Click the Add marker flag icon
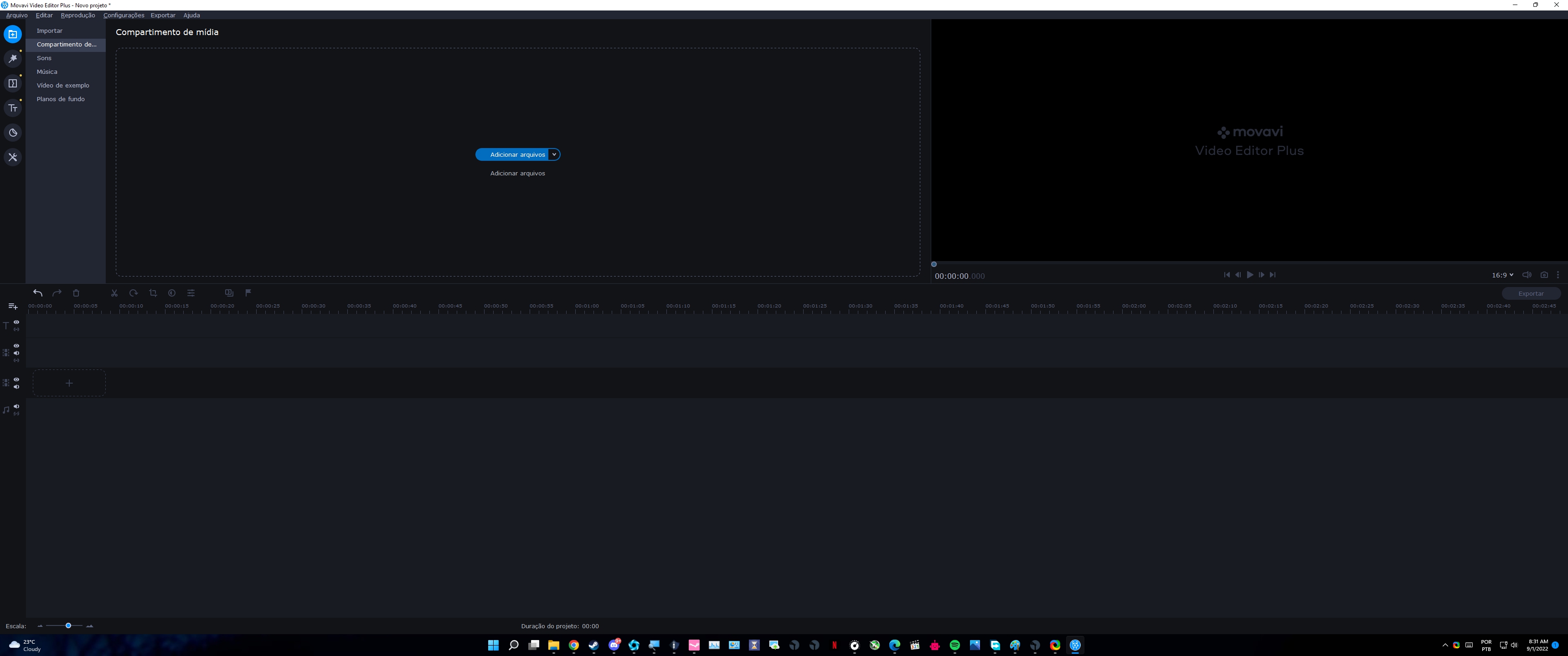This screenshot has width=1568, height=656. [x=248, y=293]
